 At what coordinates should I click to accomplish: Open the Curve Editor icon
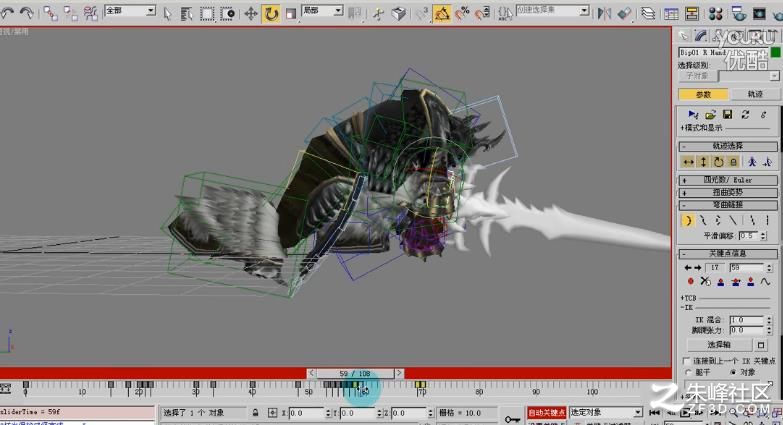pyautogui.click(x=671, y=14)
